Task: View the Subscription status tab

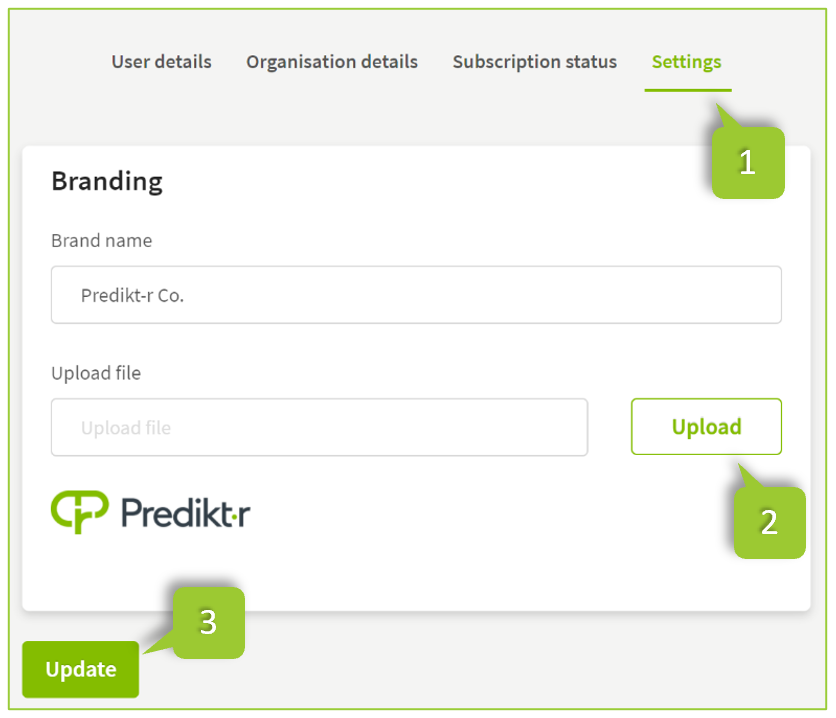Action: coord(534,62)
